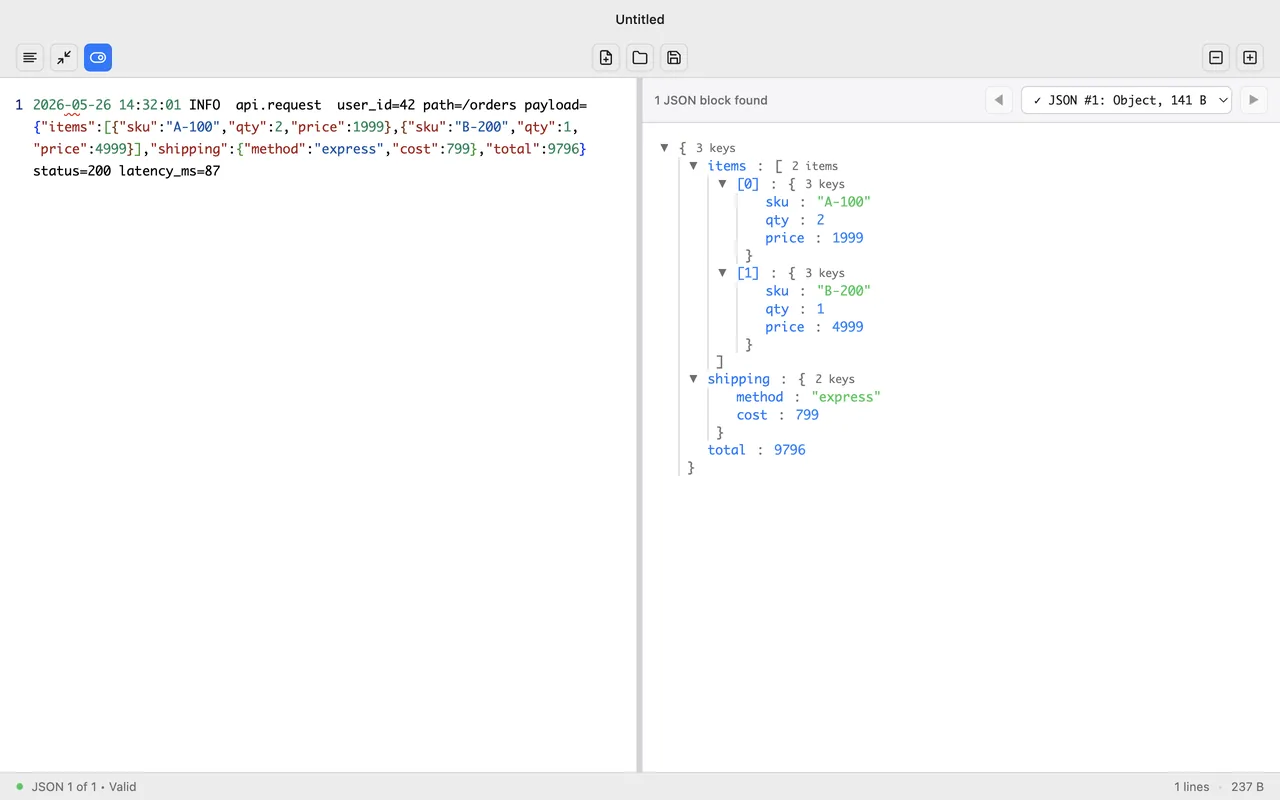Image resolution: width=1280 pixels, height=800 pixels.
Task: Click the cost value 799 in tree
Action: point(807,415)
